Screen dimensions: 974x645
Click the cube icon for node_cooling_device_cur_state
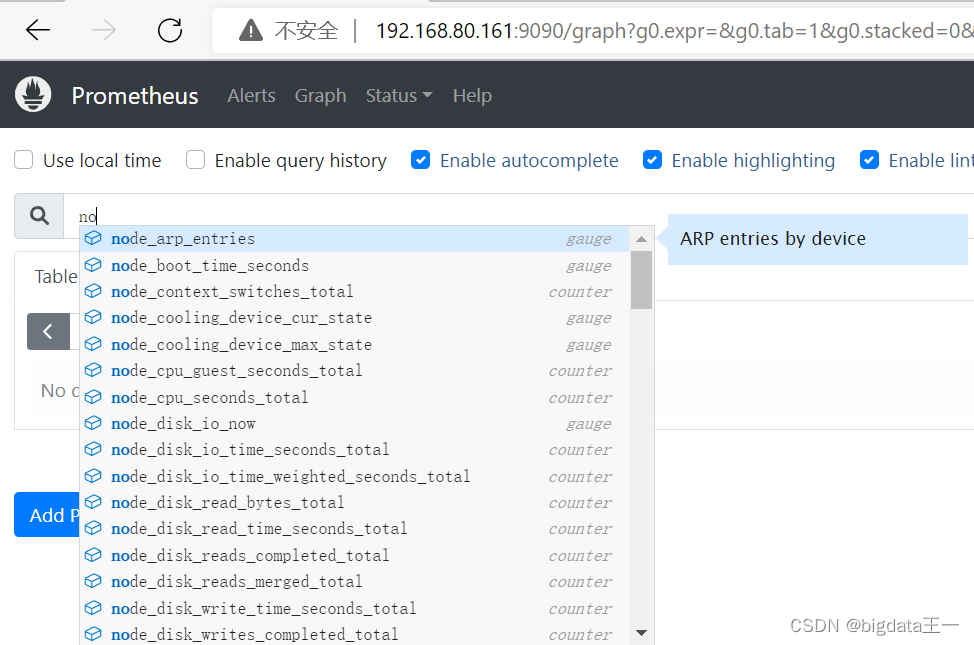click(93, 317)
